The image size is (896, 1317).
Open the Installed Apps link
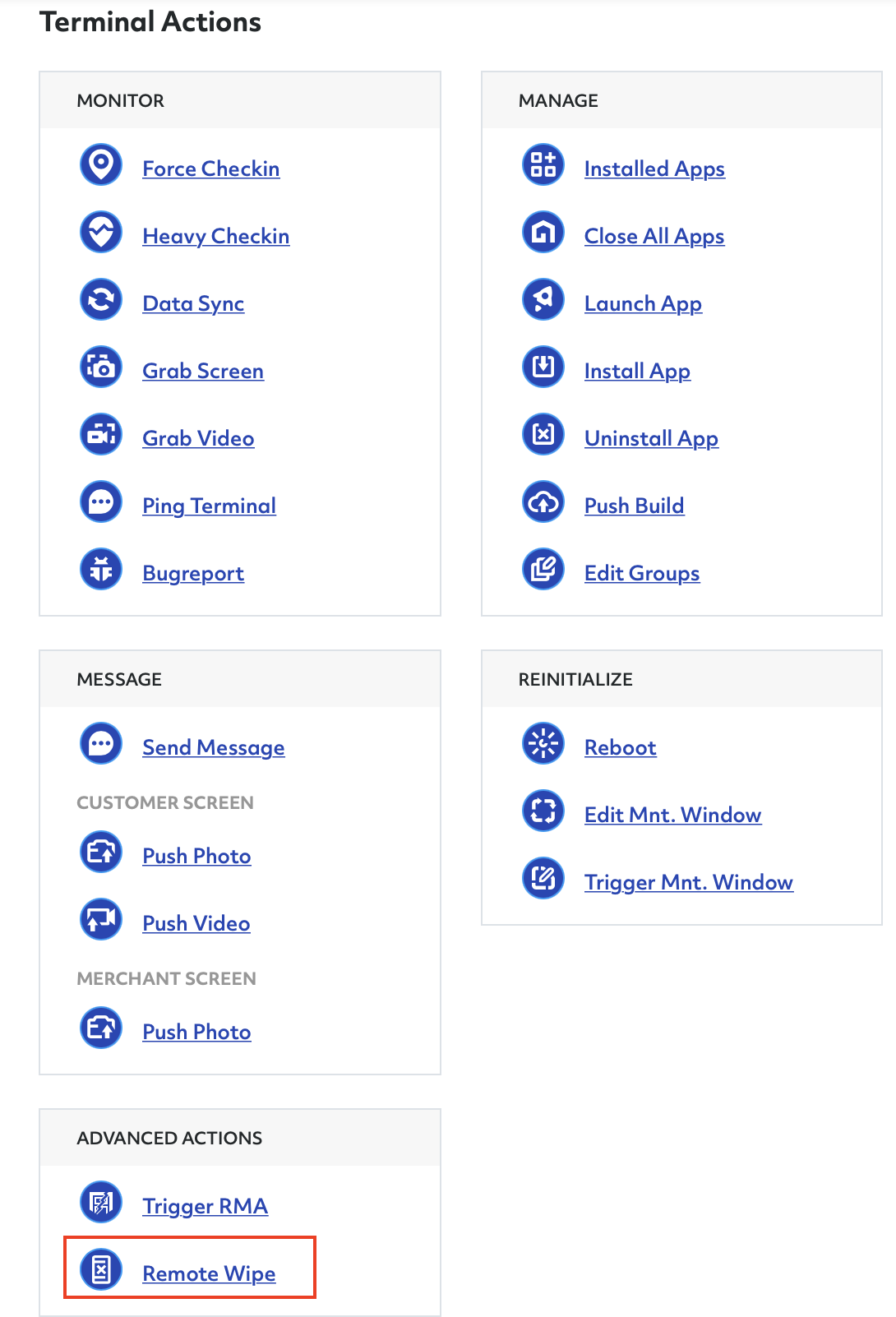tap(654, 169)
